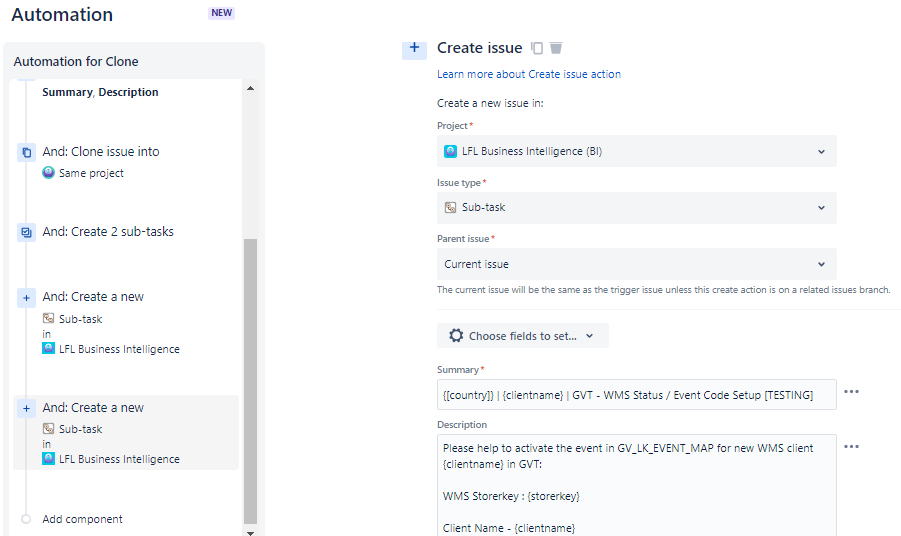This screenshot has height=536, width=901.
Task: Click chevron arrow of the Project dropdown
Action: 821,152
